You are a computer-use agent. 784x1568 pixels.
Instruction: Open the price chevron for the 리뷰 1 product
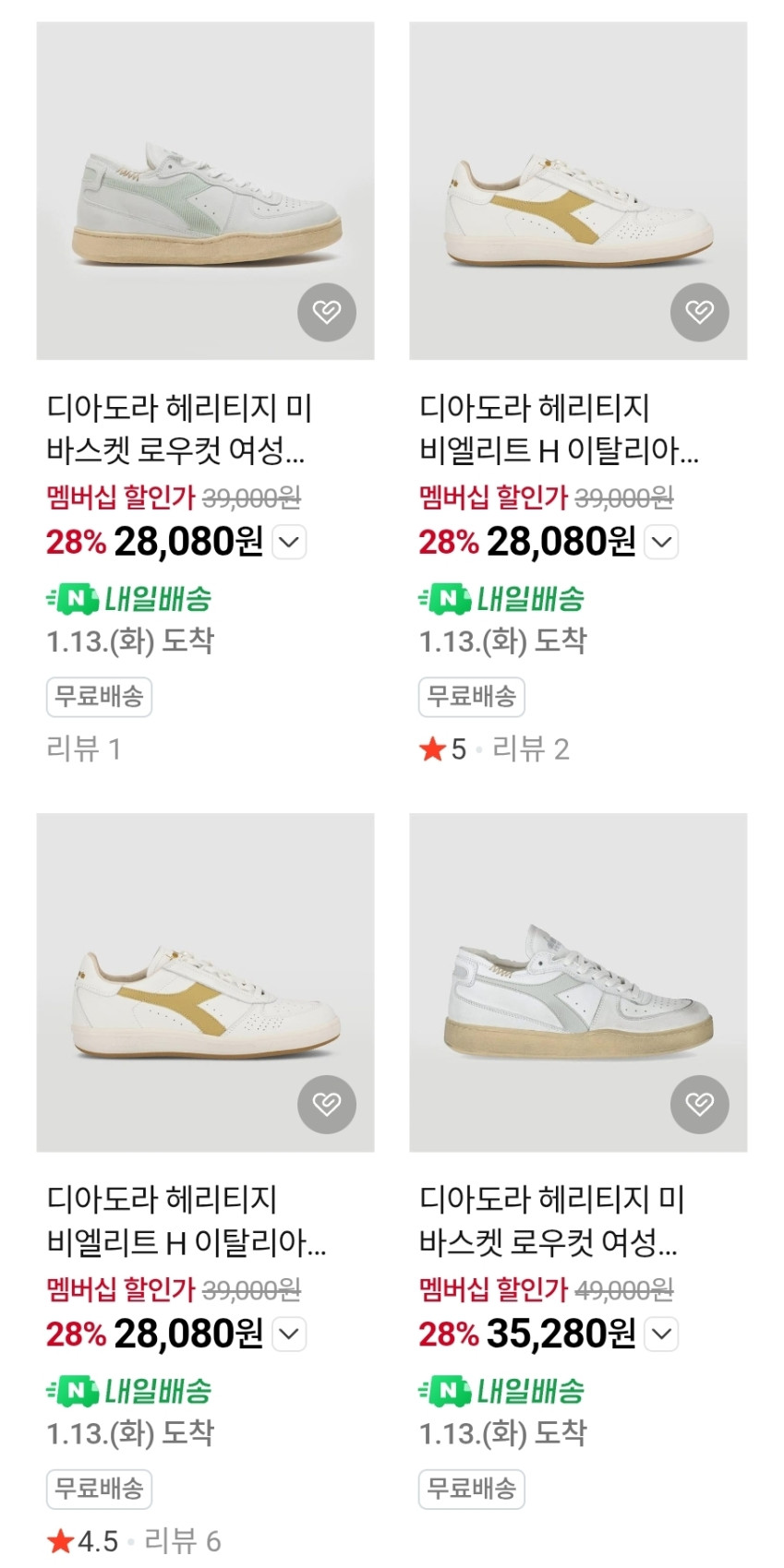tap(289, 542)
